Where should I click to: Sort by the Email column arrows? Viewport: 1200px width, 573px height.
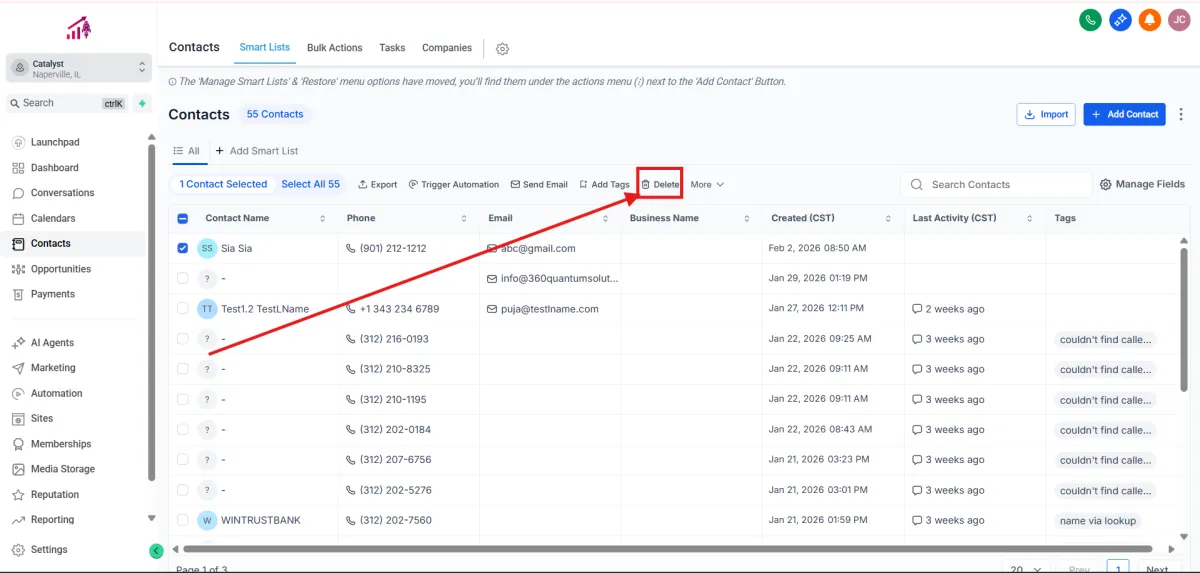click(606, 218)
